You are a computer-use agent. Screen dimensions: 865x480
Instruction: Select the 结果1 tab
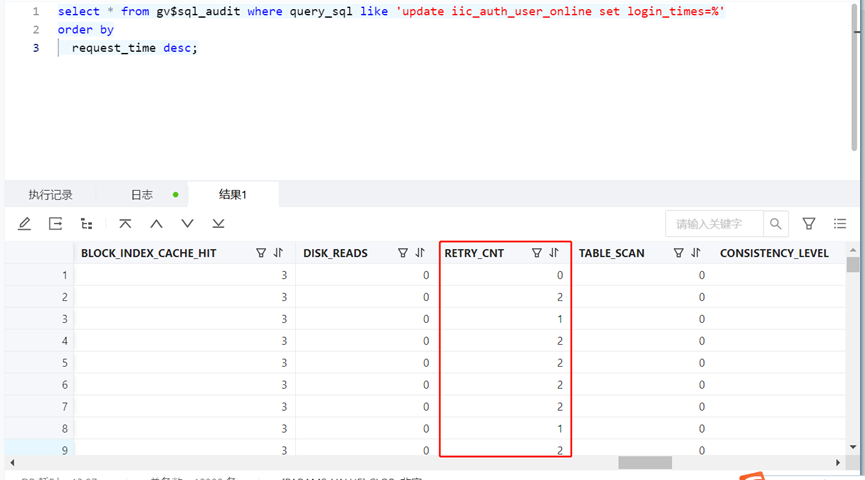click(x=233, y=195)
